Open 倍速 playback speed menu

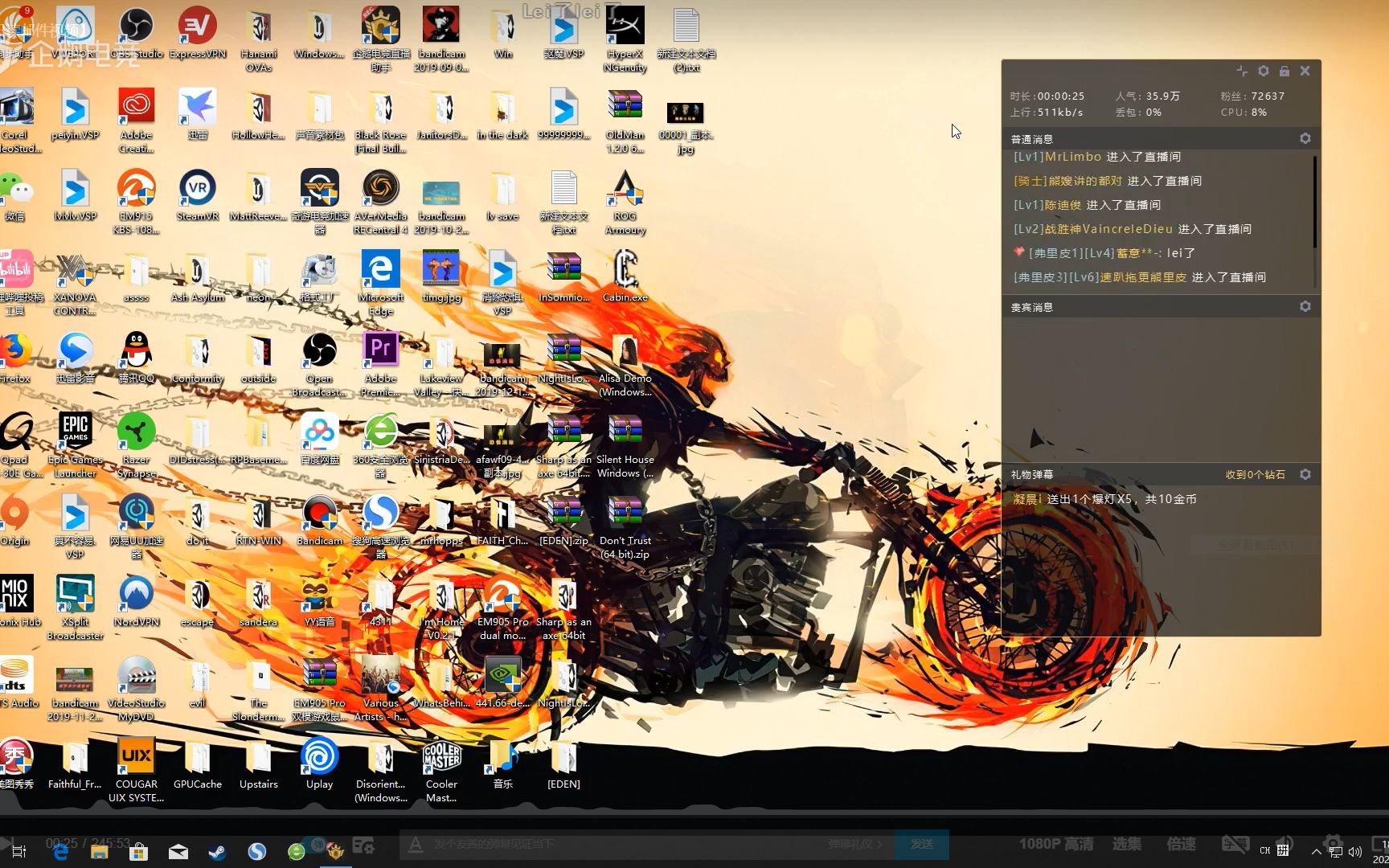1181,844
